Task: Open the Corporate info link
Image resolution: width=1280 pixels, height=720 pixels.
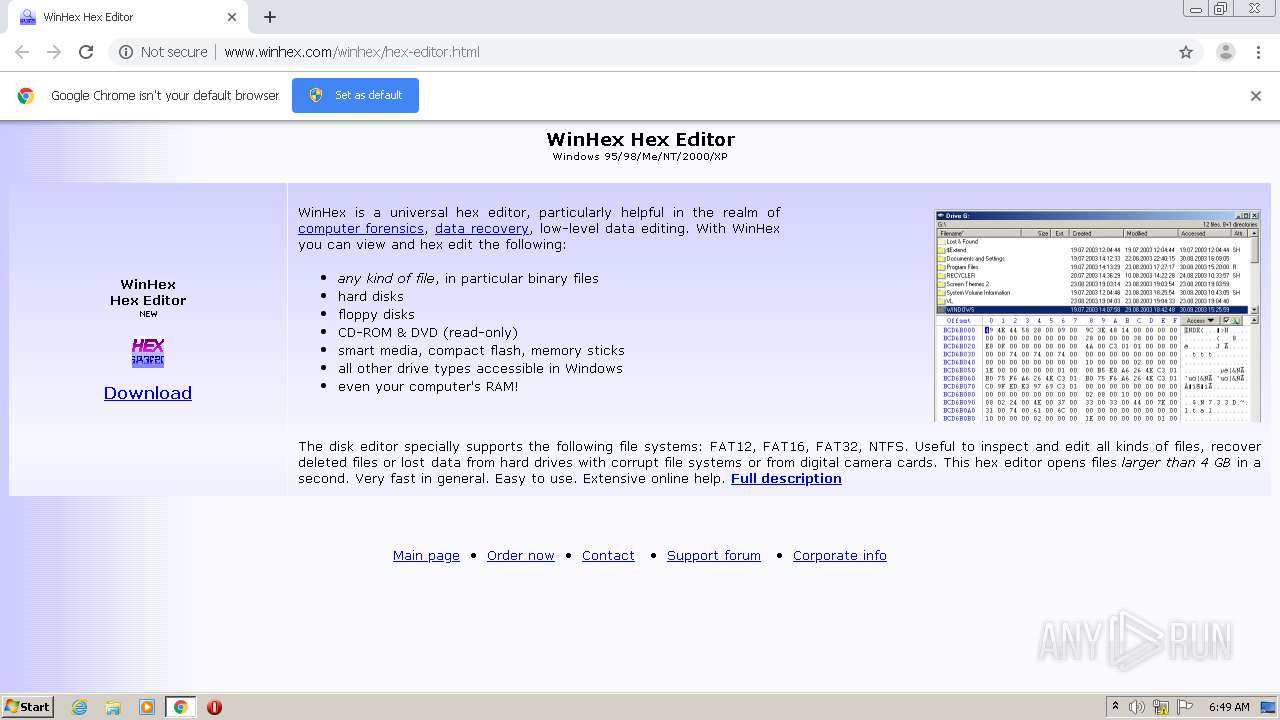Action: click(840, 556)
